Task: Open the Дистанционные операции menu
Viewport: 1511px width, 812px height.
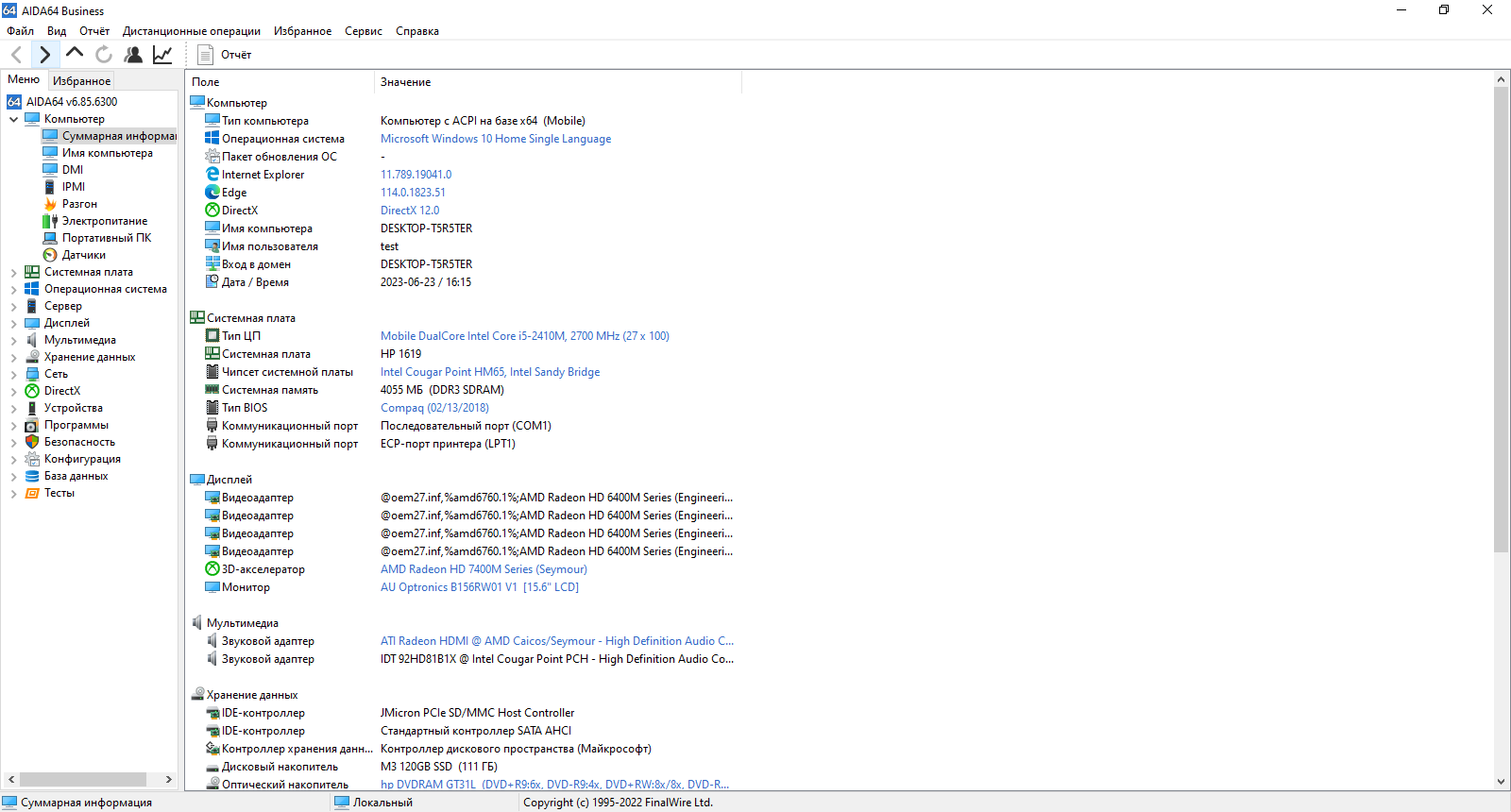Action: coord(192,31)
